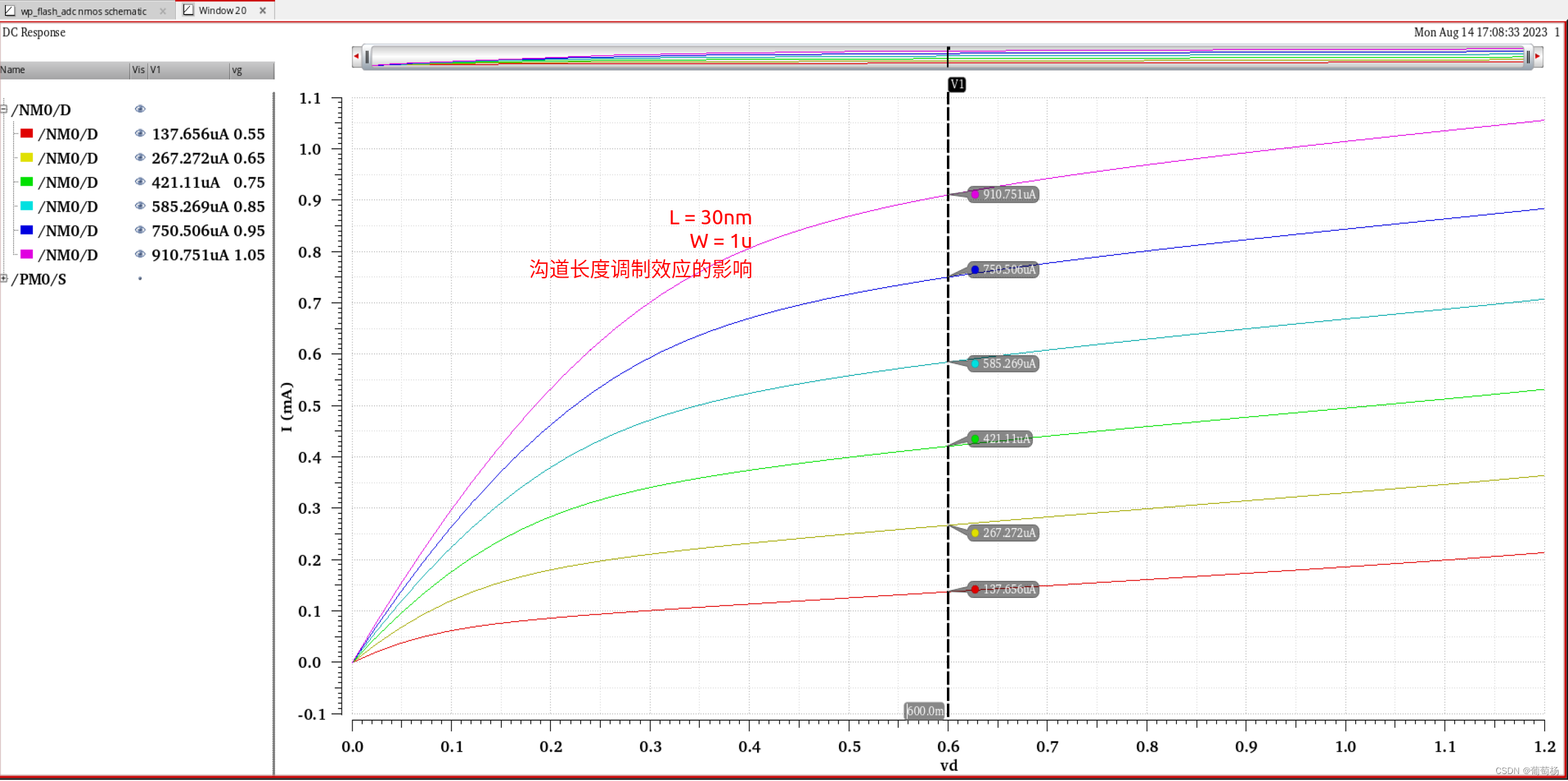Toggle eye icon of green 421.11uA trace
The height and width of the screenshot is (781, 1568).
[x=140, y=182]
